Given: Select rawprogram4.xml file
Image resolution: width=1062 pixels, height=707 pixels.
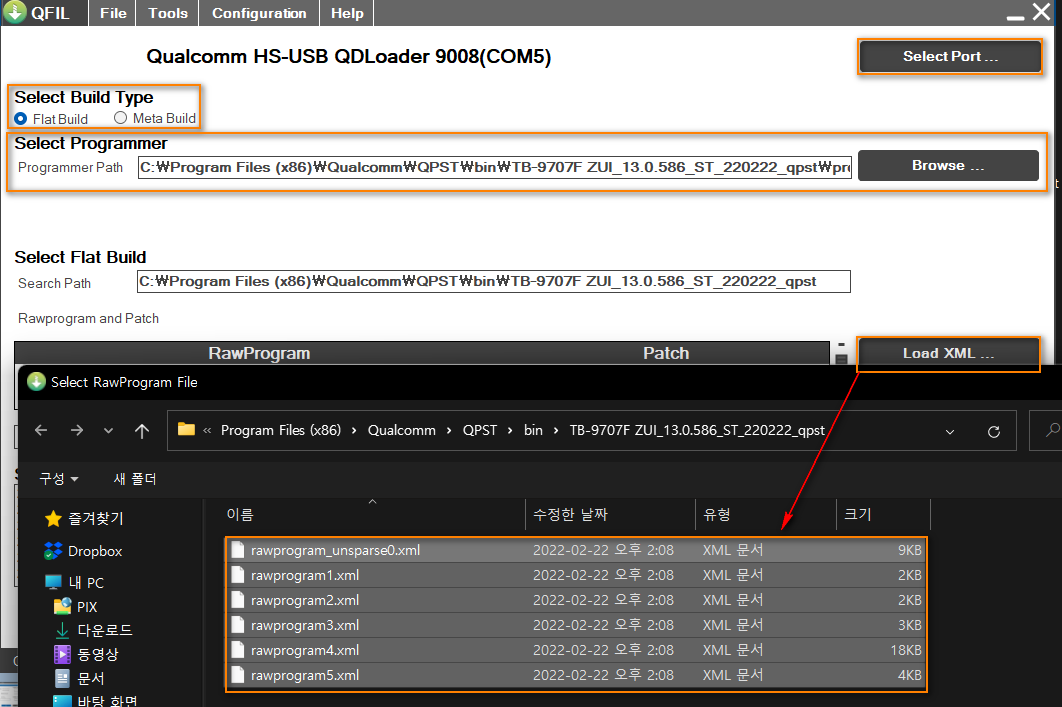Looking at the screenshot, I should click(x=576, y=650).
